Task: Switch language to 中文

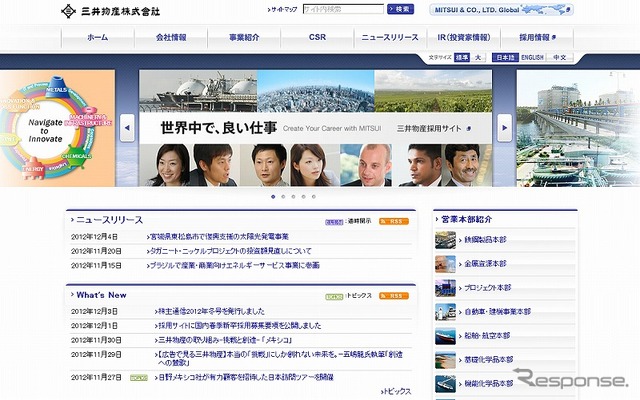Action: (560, 58)
